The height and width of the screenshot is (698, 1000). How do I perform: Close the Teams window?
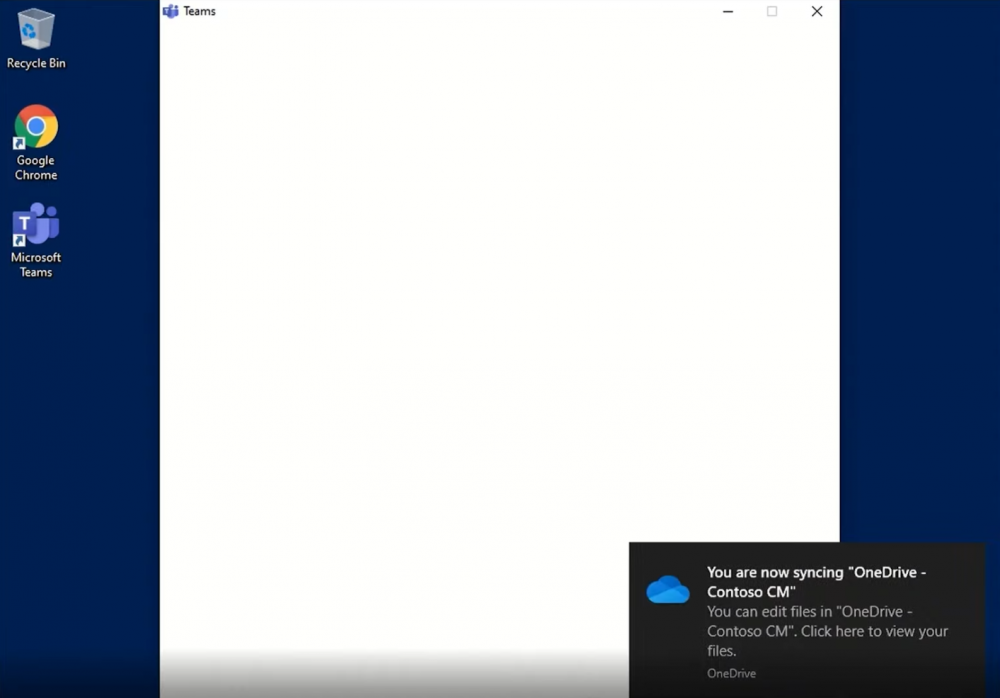817,12
